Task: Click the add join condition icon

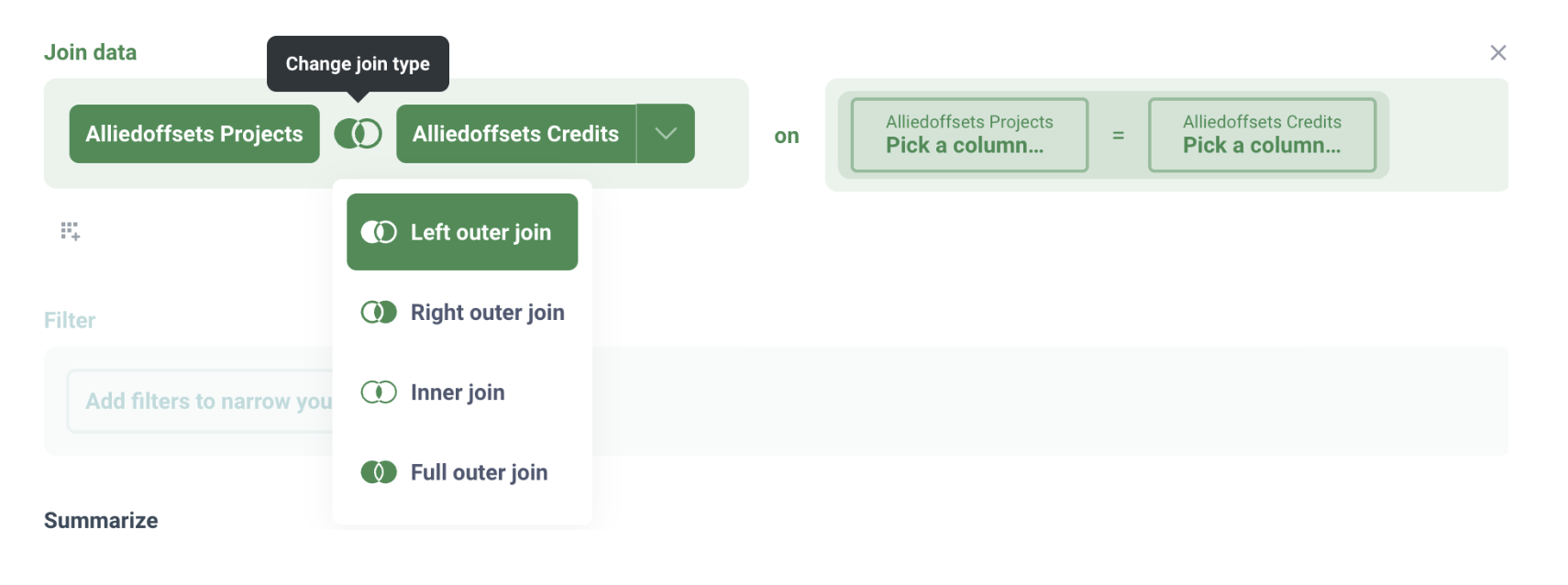Action: click(x=70, y=231)
